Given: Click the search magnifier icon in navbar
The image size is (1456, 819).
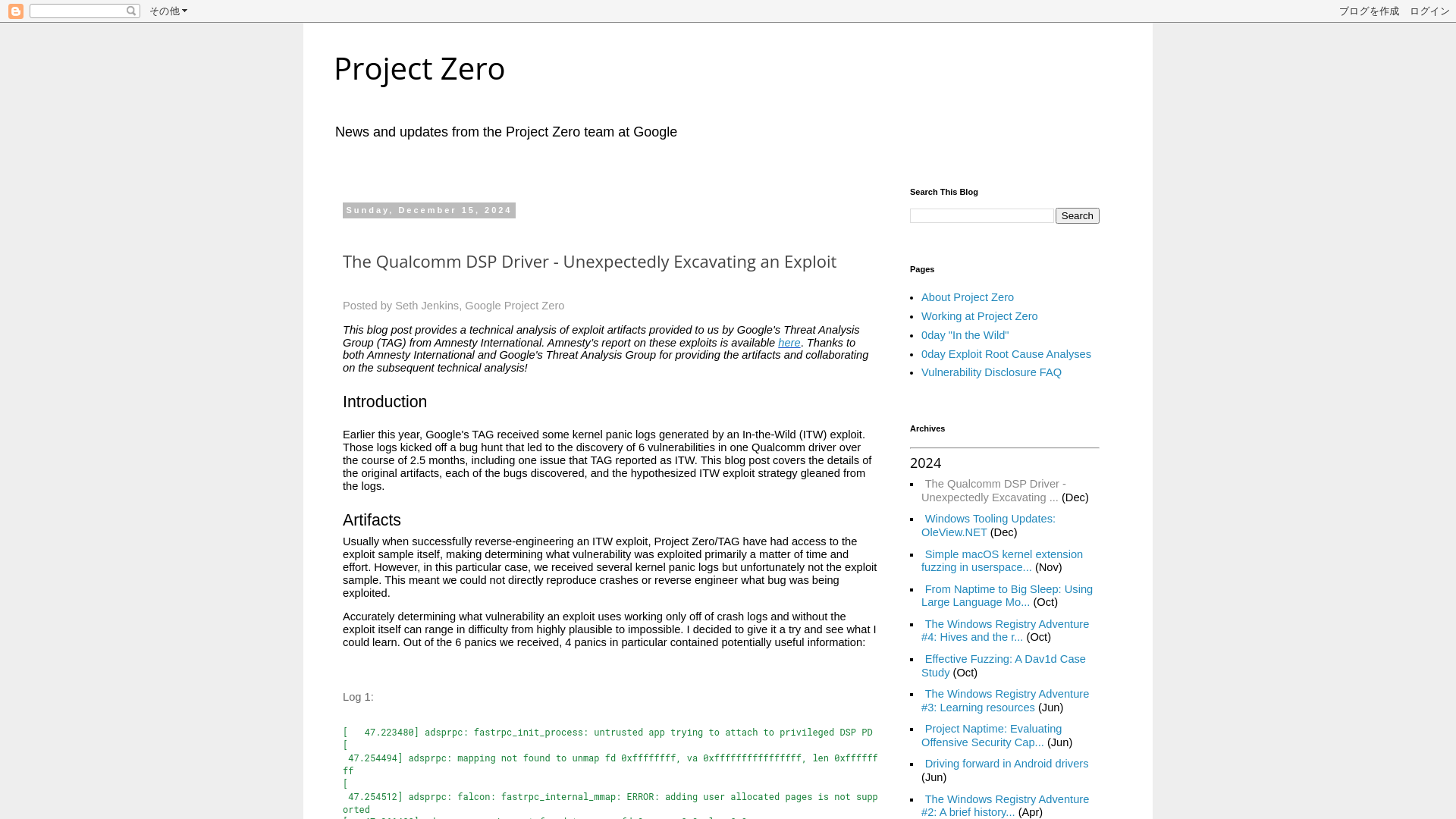Looking at the screenshot, I should click(x=131, y=11).
